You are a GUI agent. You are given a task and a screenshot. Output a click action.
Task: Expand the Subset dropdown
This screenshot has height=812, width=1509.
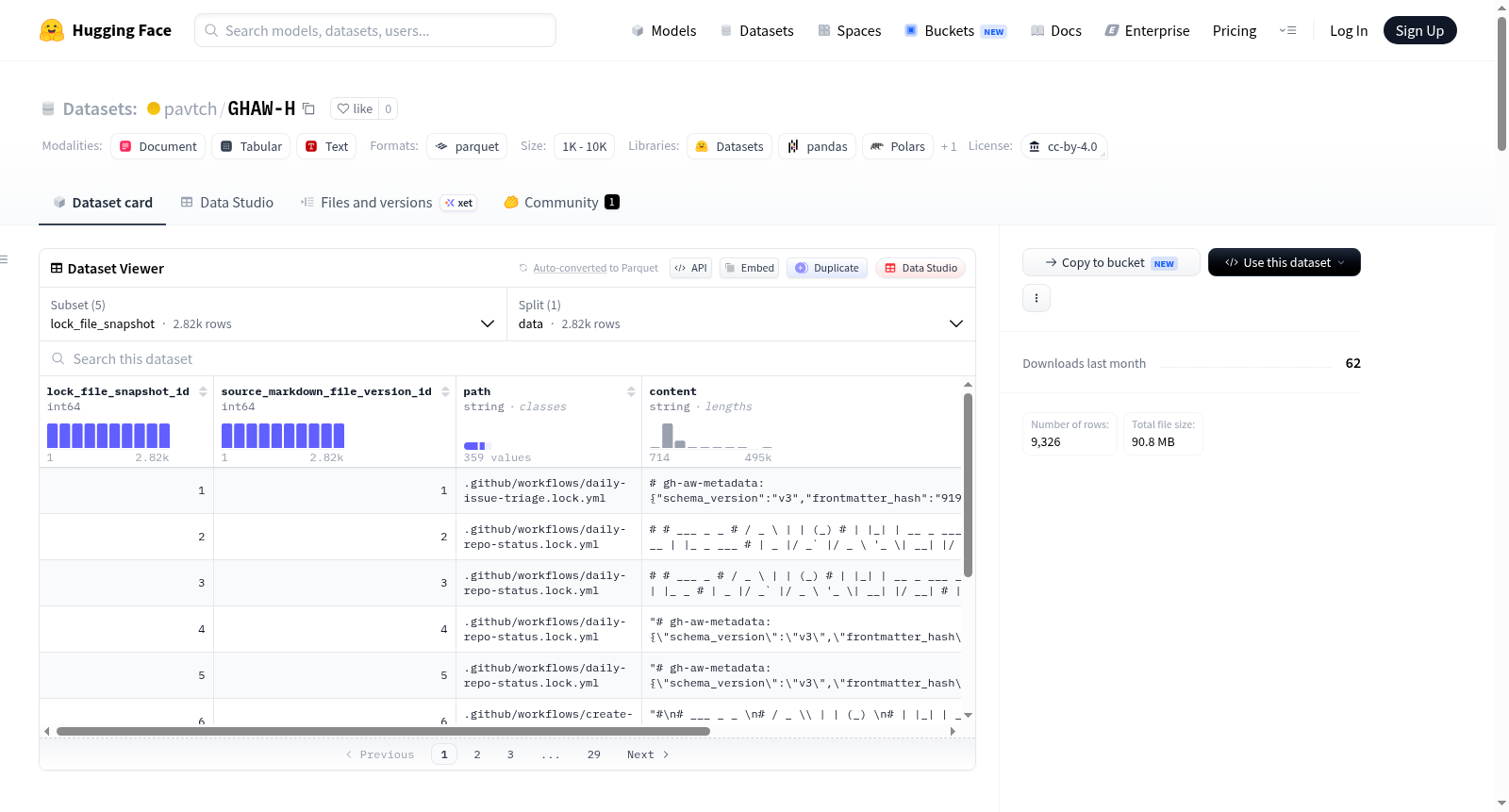(273, 314)
